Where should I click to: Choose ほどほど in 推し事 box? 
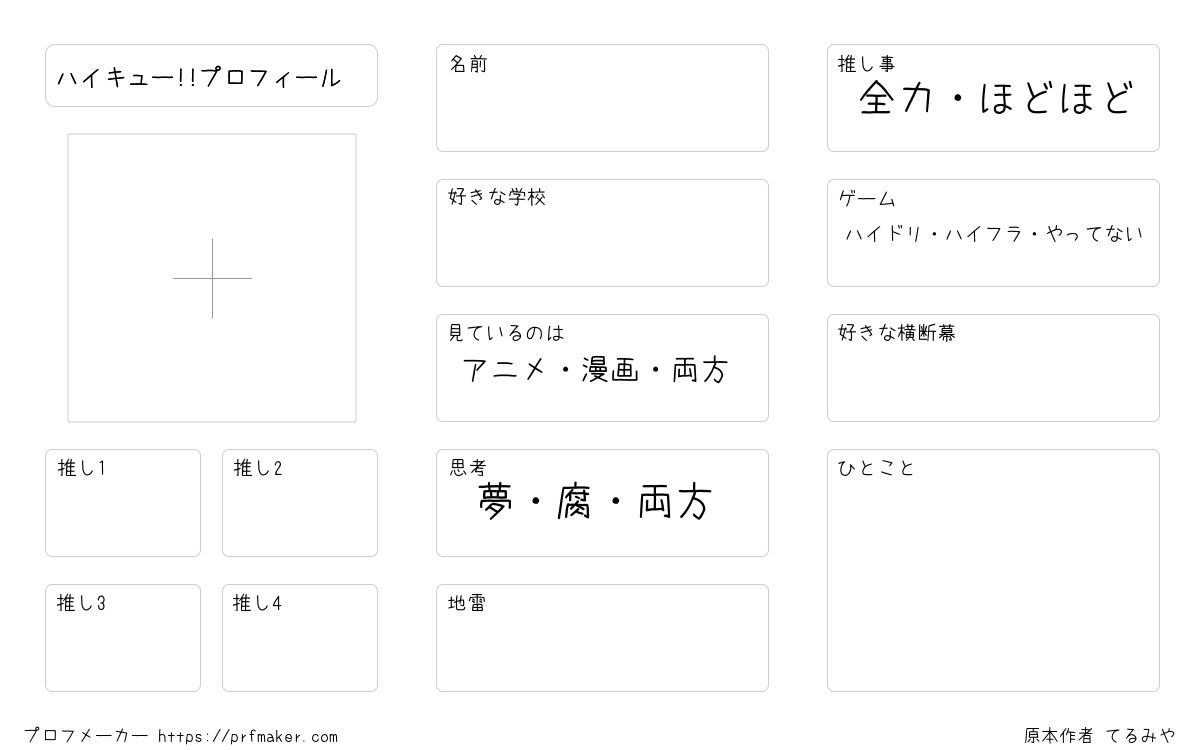[x=1057, y=99]
